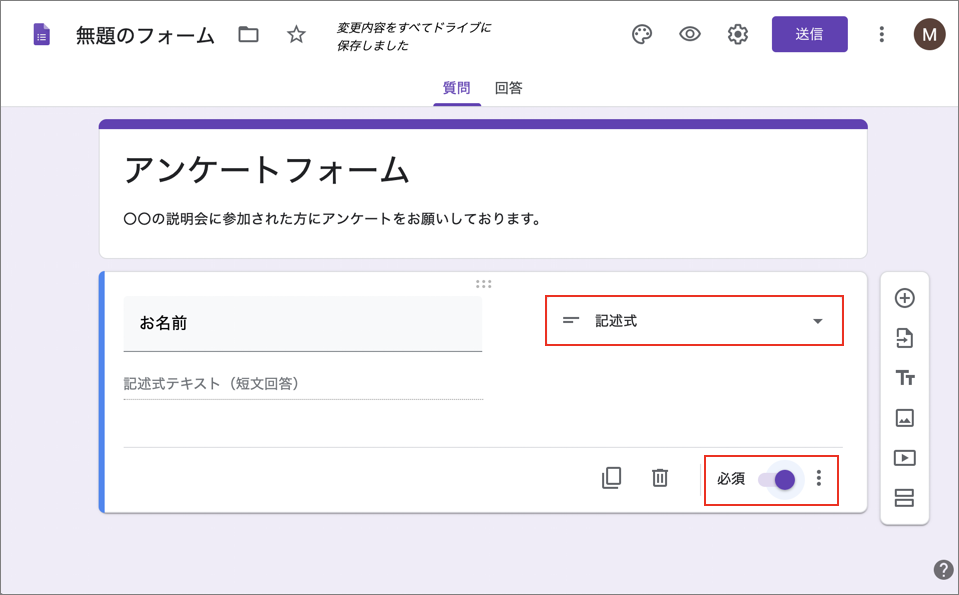Duplicate the question with copy icon
The width and height of the screenshot is (959, 595).
[612, 478]
